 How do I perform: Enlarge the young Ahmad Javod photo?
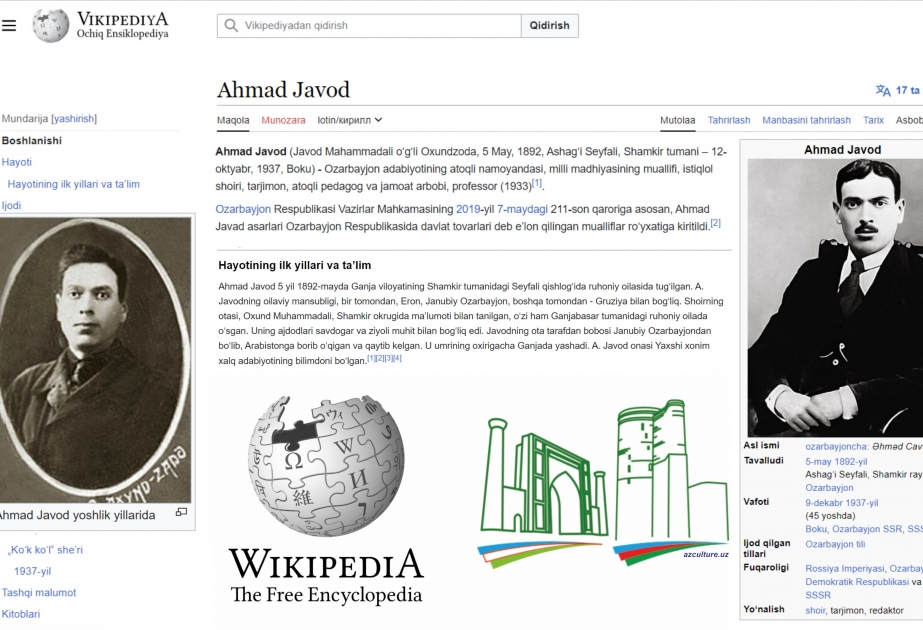click(x=181, y=512)
